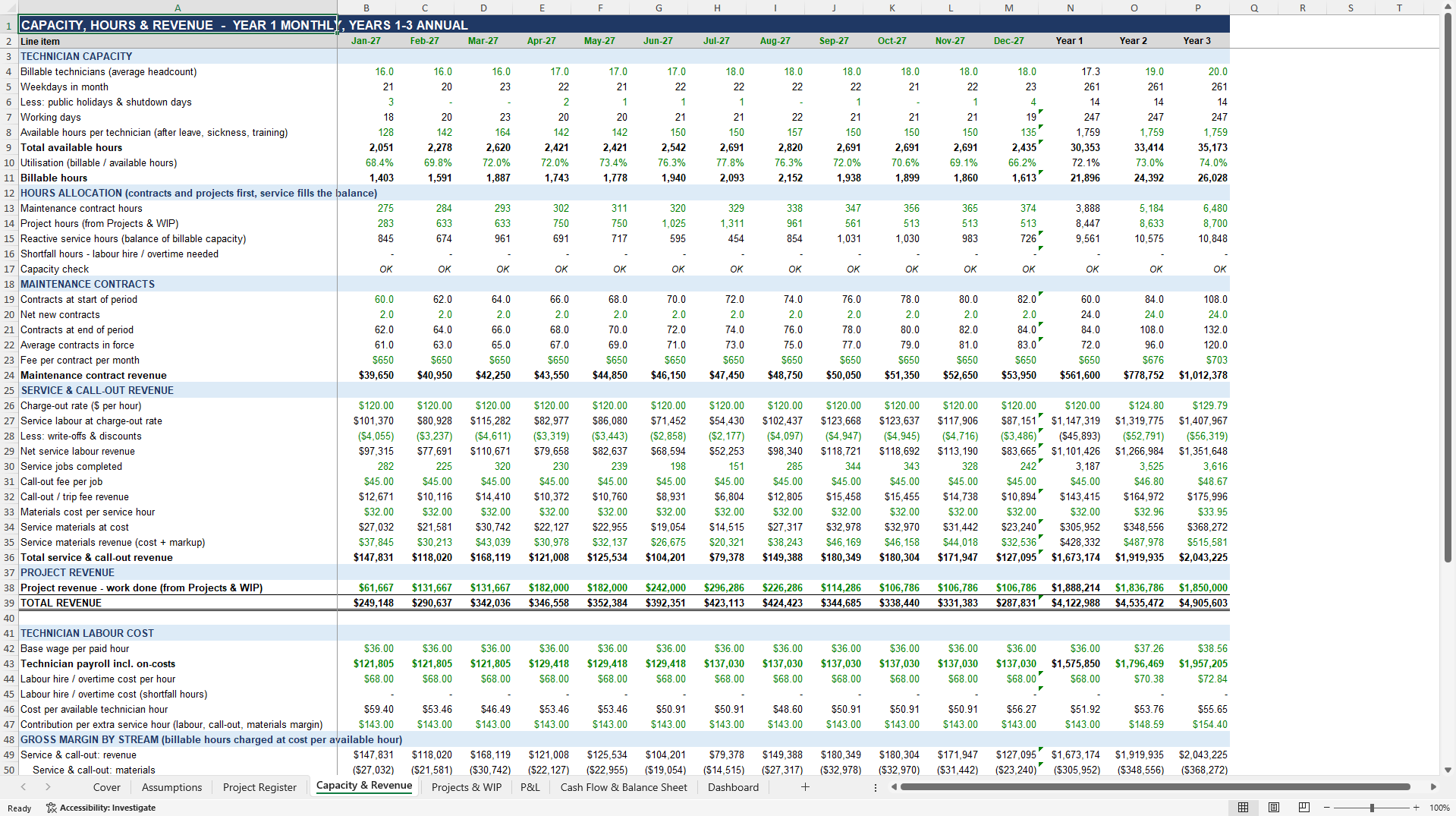Click the Accessibility Investigate icon
The width and height of the screenshot is (1456, 816).
pos(52,808)
